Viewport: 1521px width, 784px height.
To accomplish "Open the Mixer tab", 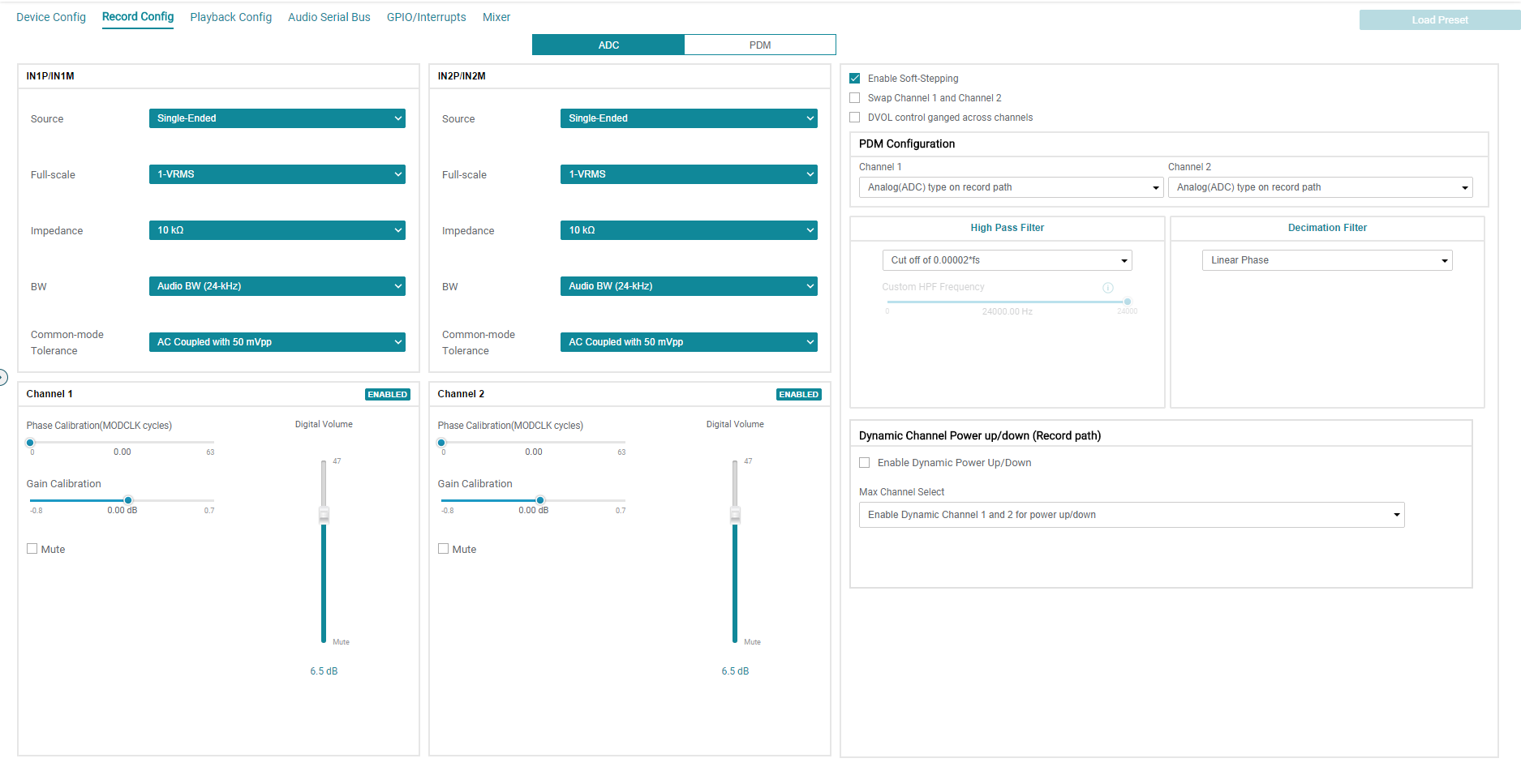I will coord(496,17).
